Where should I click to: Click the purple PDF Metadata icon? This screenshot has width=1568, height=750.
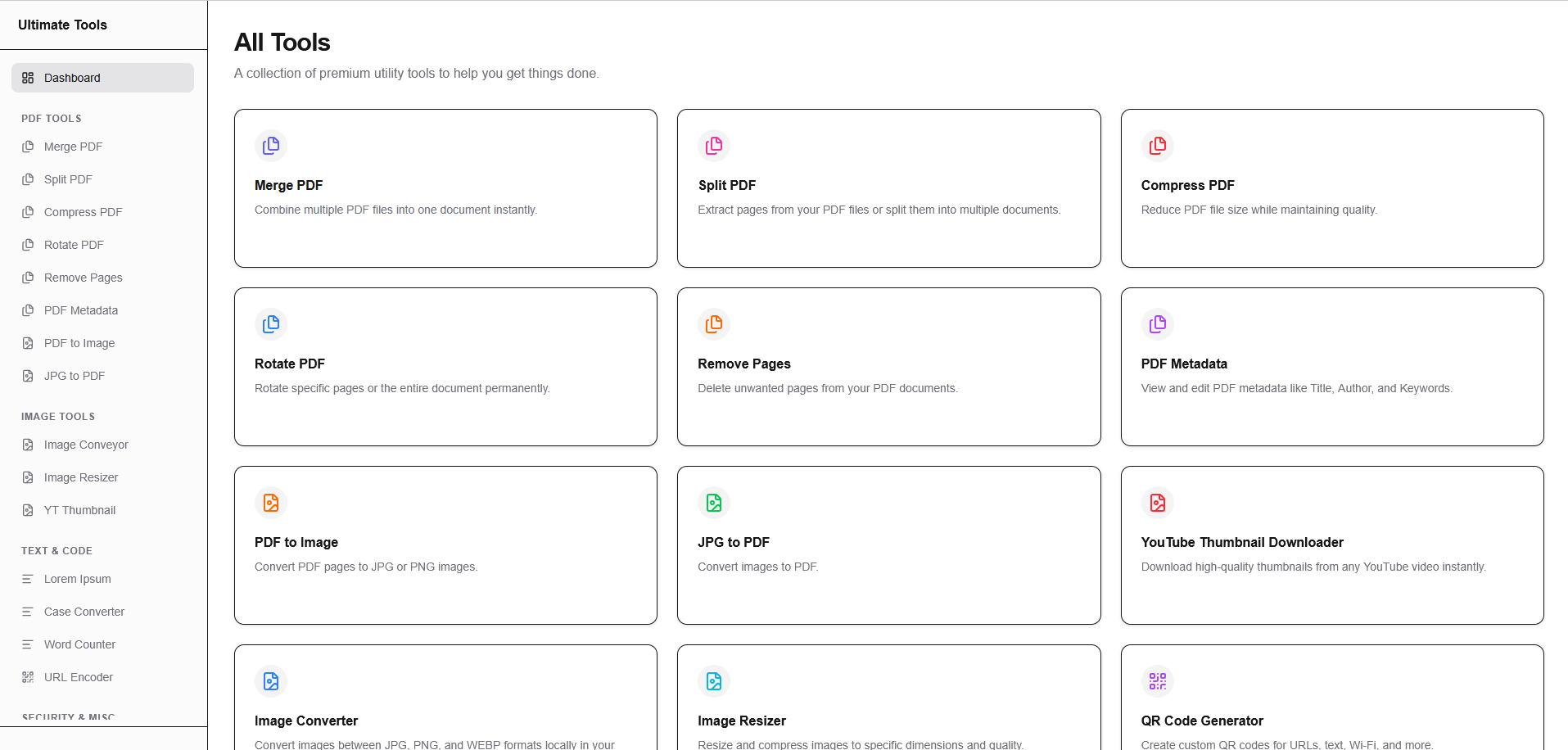(x=1157, y=324)
